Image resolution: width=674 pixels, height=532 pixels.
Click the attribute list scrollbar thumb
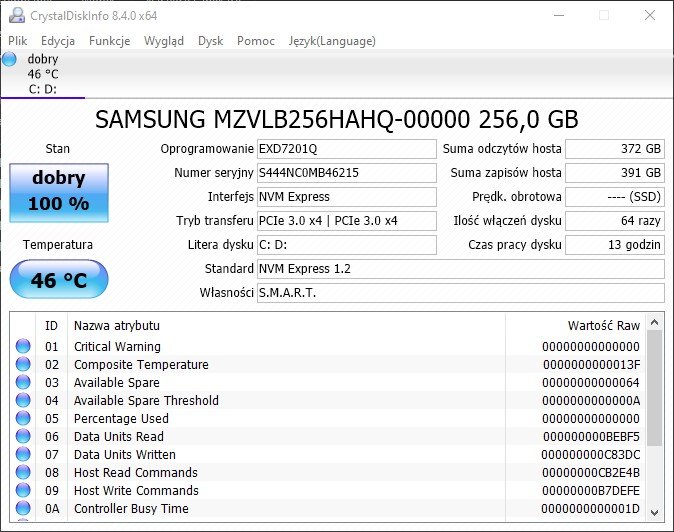pyautogui.click(x=655, y=388)
